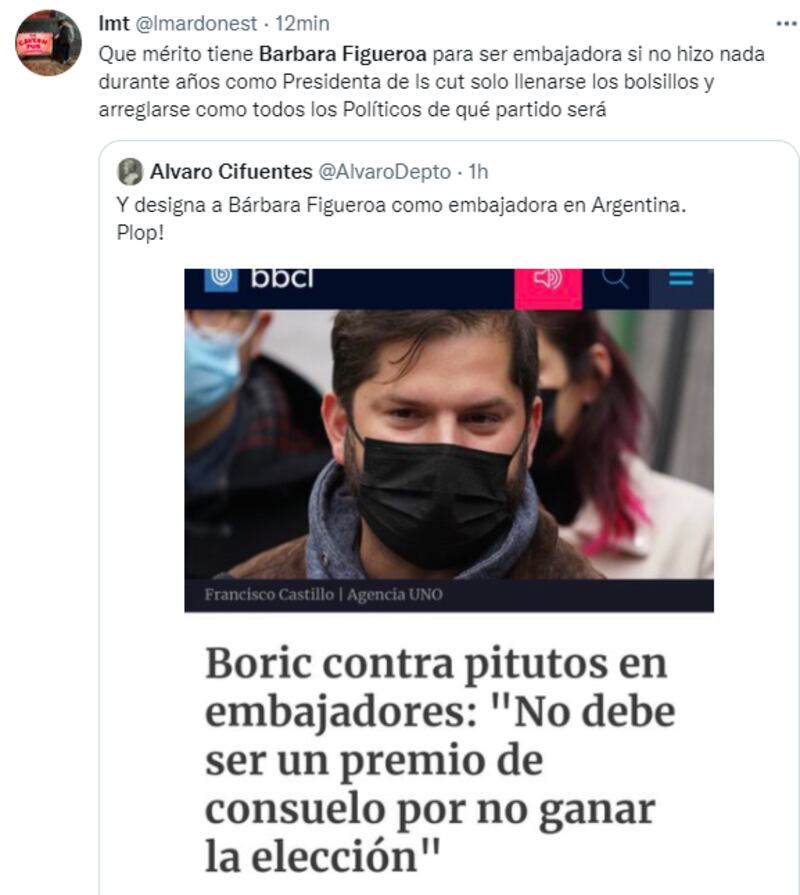Click the bbcl site name text
Image resolution: width=800 pixels, height=895 pixels.
(282, 278)
